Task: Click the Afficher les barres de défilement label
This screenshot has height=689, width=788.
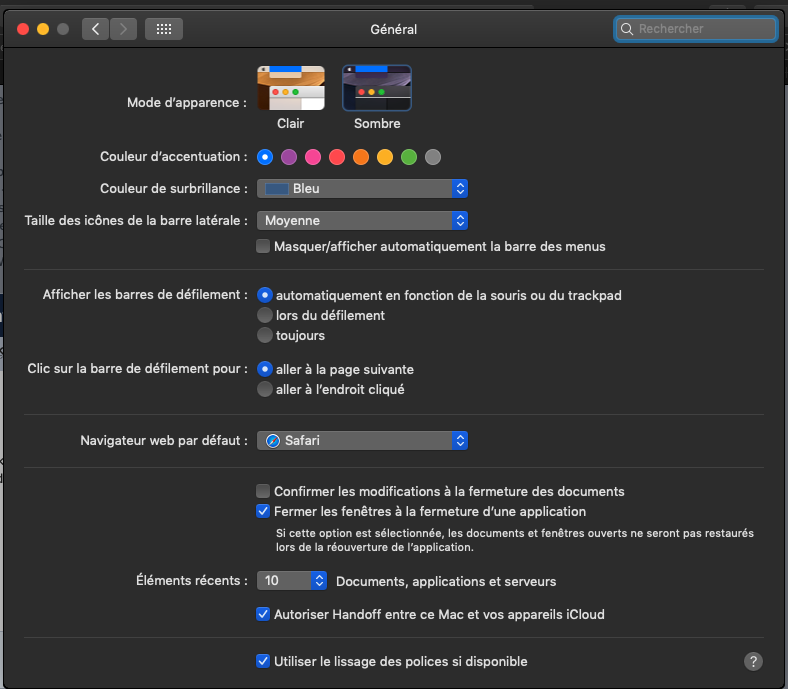Action: pyautogui.click(x=145, y=294)
